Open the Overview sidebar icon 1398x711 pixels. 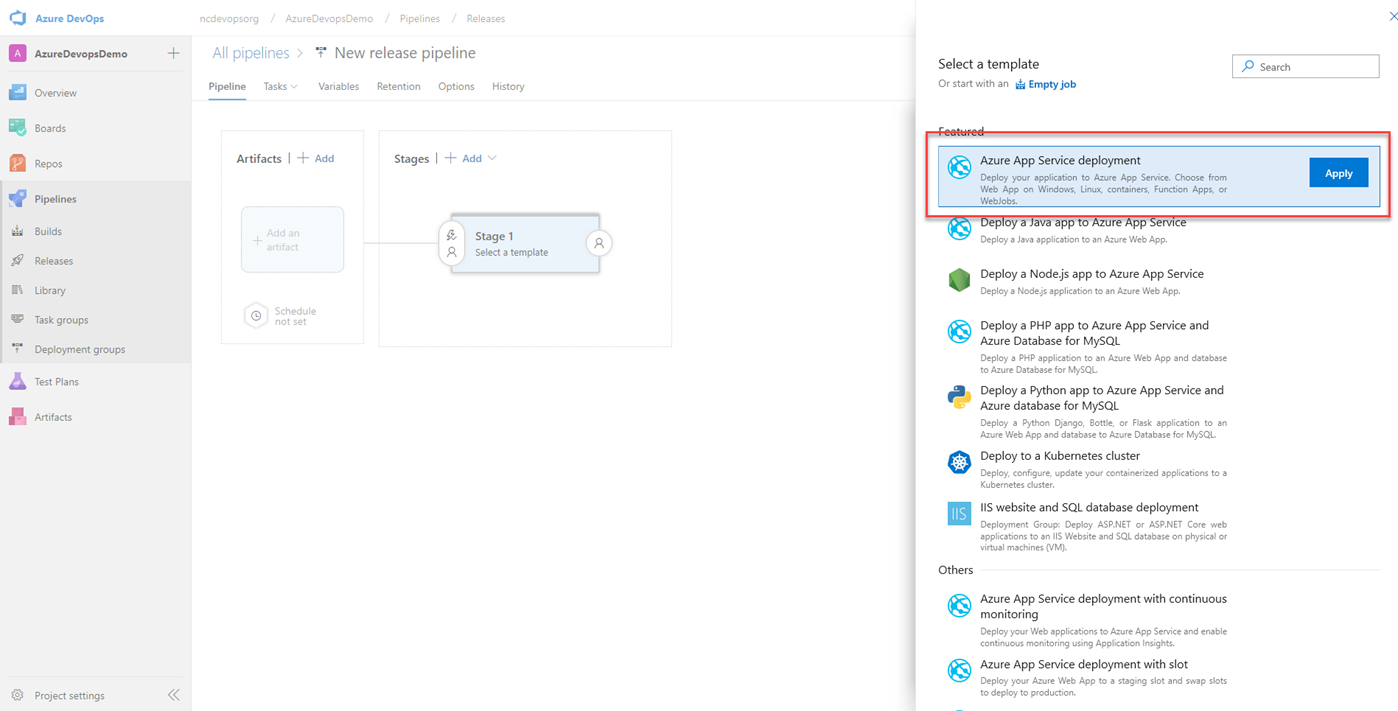[17, 93]
